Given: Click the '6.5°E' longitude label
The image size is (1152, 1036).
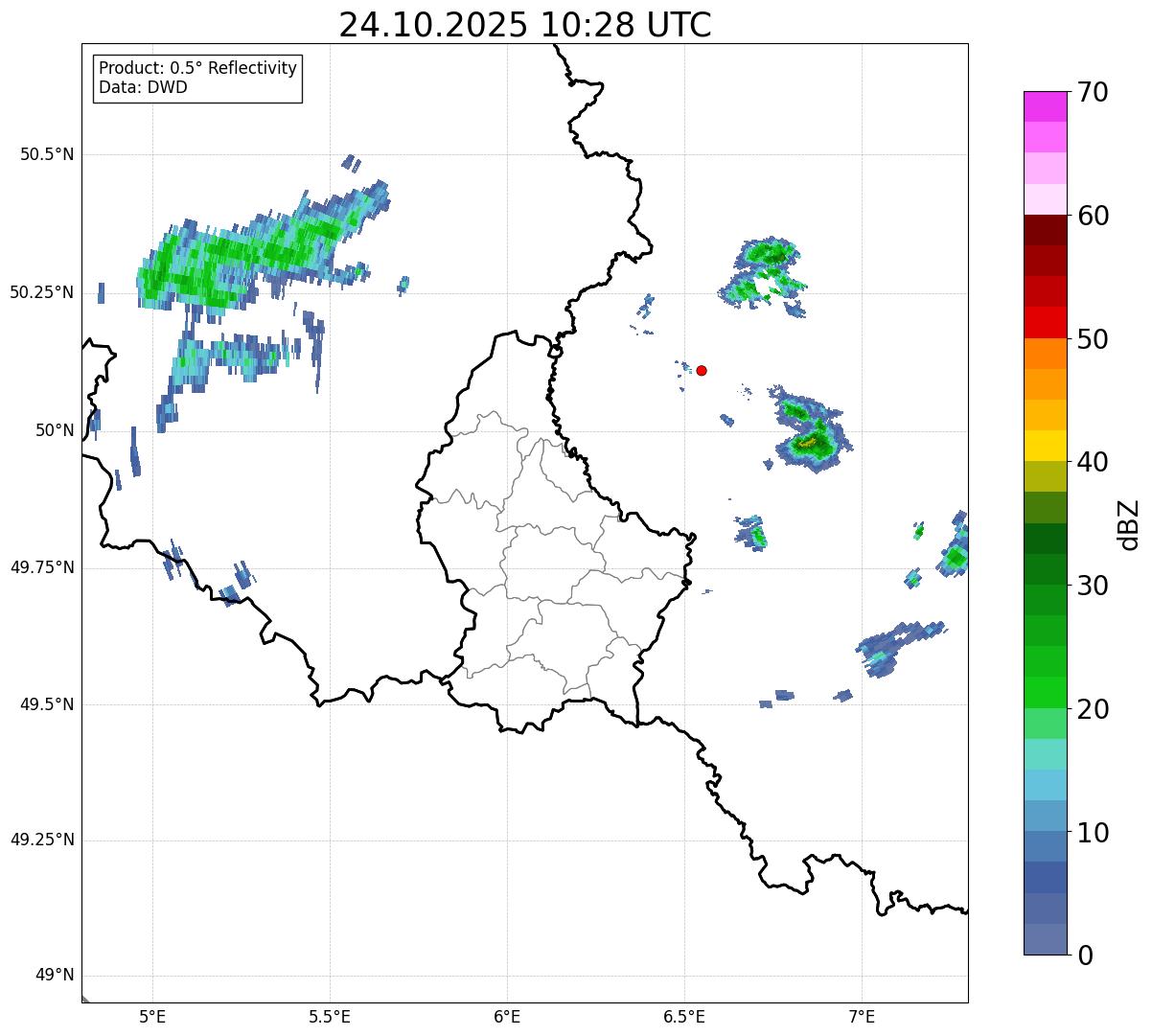Looking at the screenshot, I should tap(684, 1017).
